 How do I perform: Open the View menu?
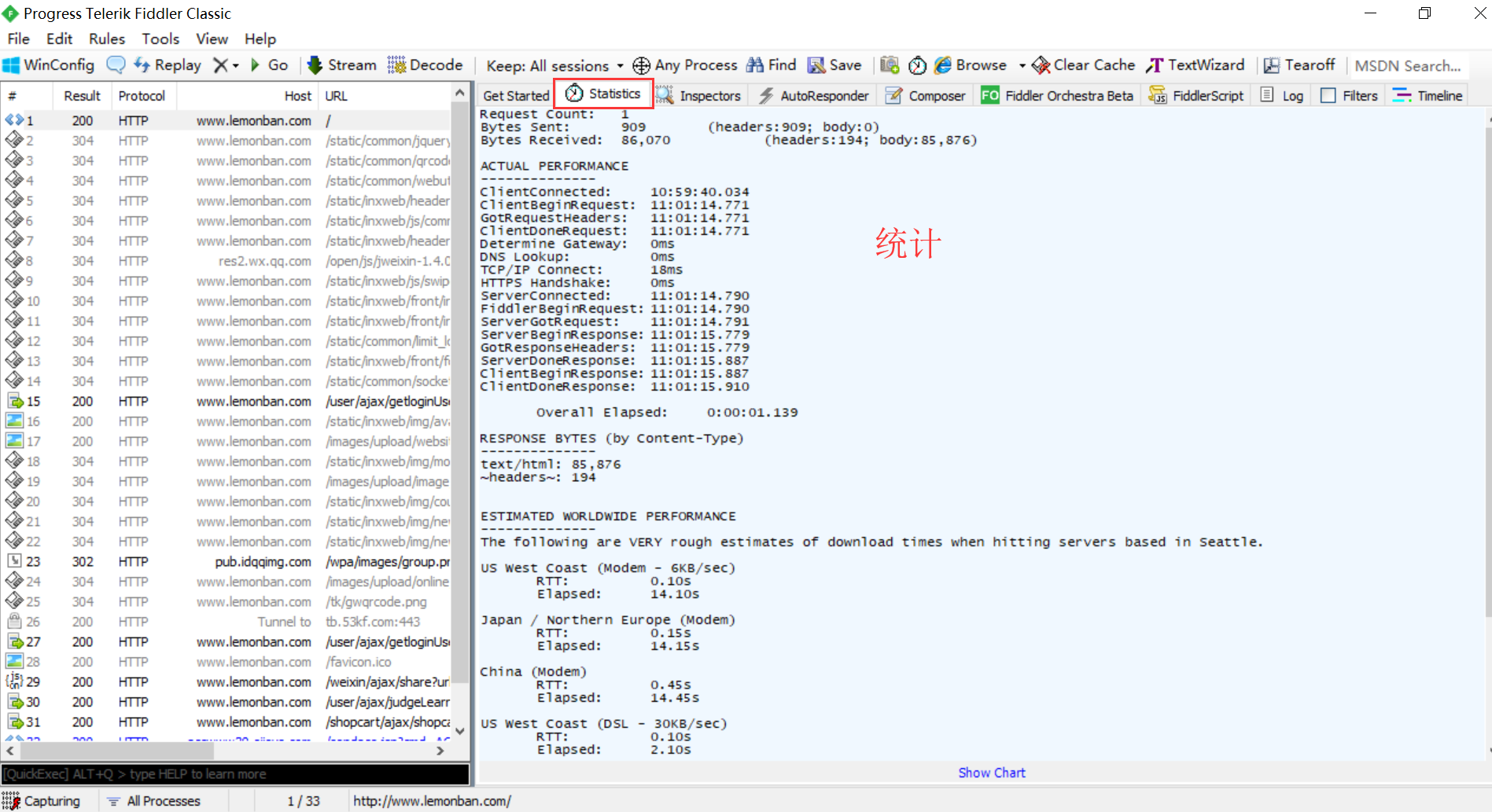click(x=212, y=39)
